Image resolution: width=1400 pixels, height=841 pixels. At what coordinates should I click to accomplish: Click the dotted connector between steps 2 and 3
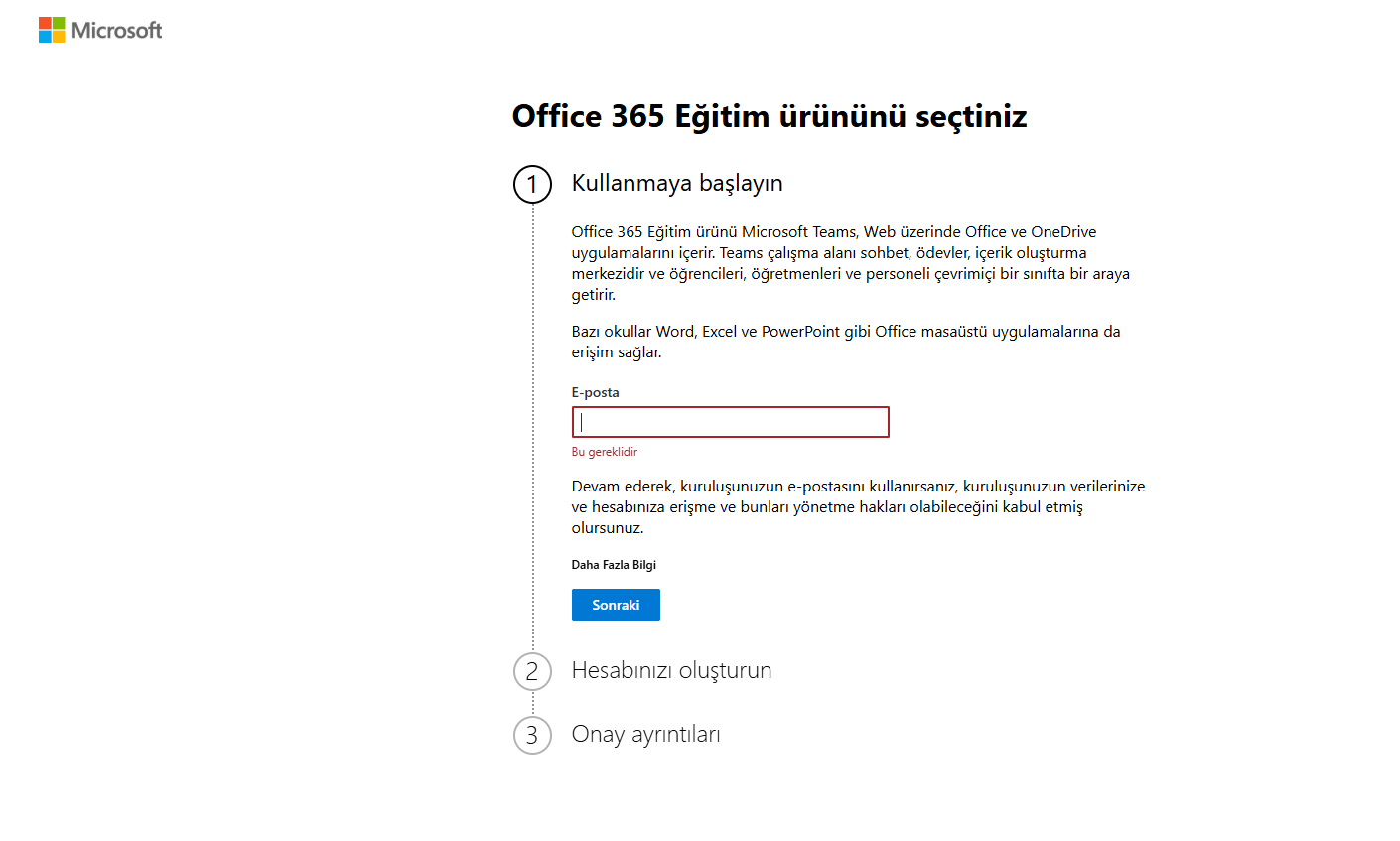point(533,704)
